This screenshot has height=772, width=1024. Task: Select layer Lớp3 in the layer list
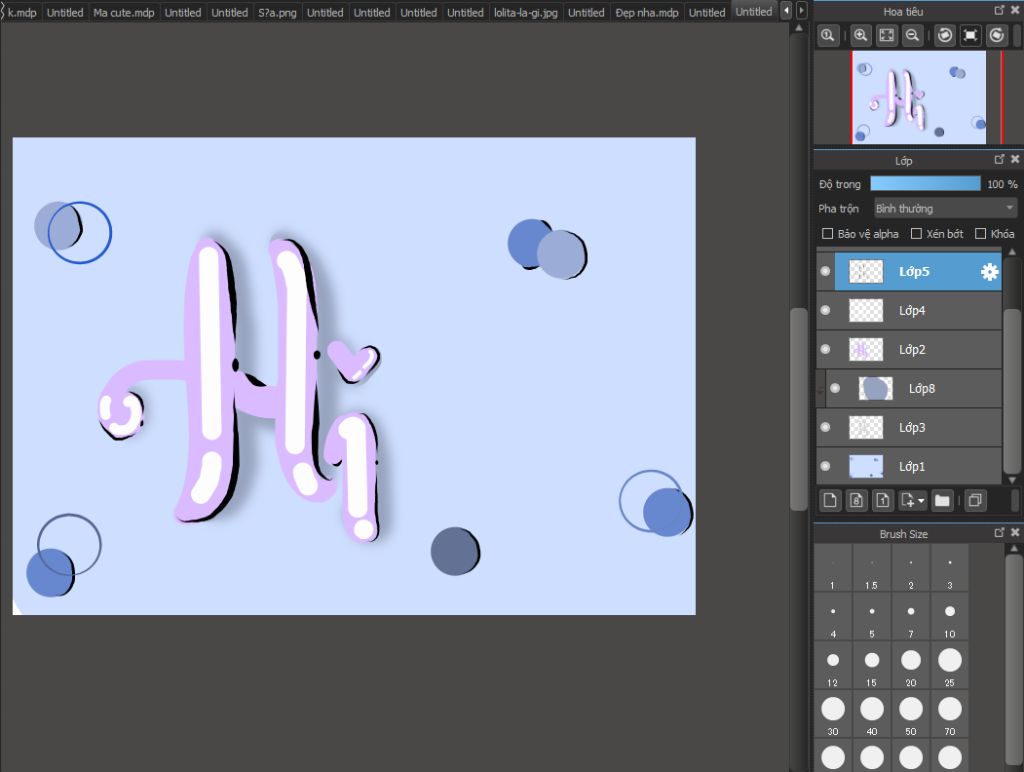point(909,427)
